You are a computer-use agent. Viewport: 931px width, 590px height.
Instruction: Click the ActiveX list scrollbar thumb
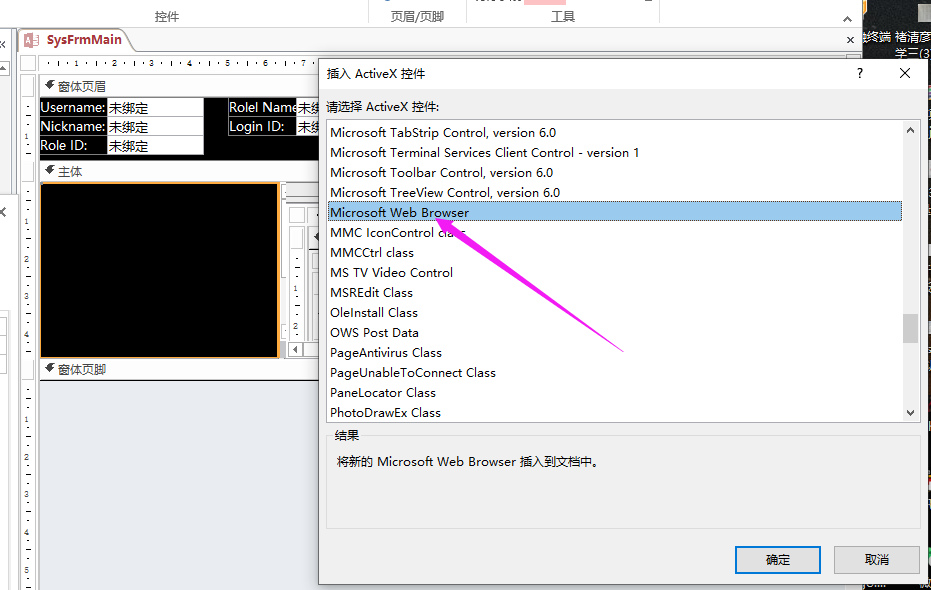(x=910, y=328)
